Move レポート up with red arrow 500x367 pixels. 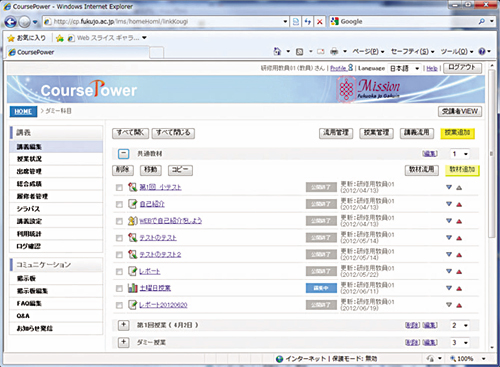tap(459, 272)
